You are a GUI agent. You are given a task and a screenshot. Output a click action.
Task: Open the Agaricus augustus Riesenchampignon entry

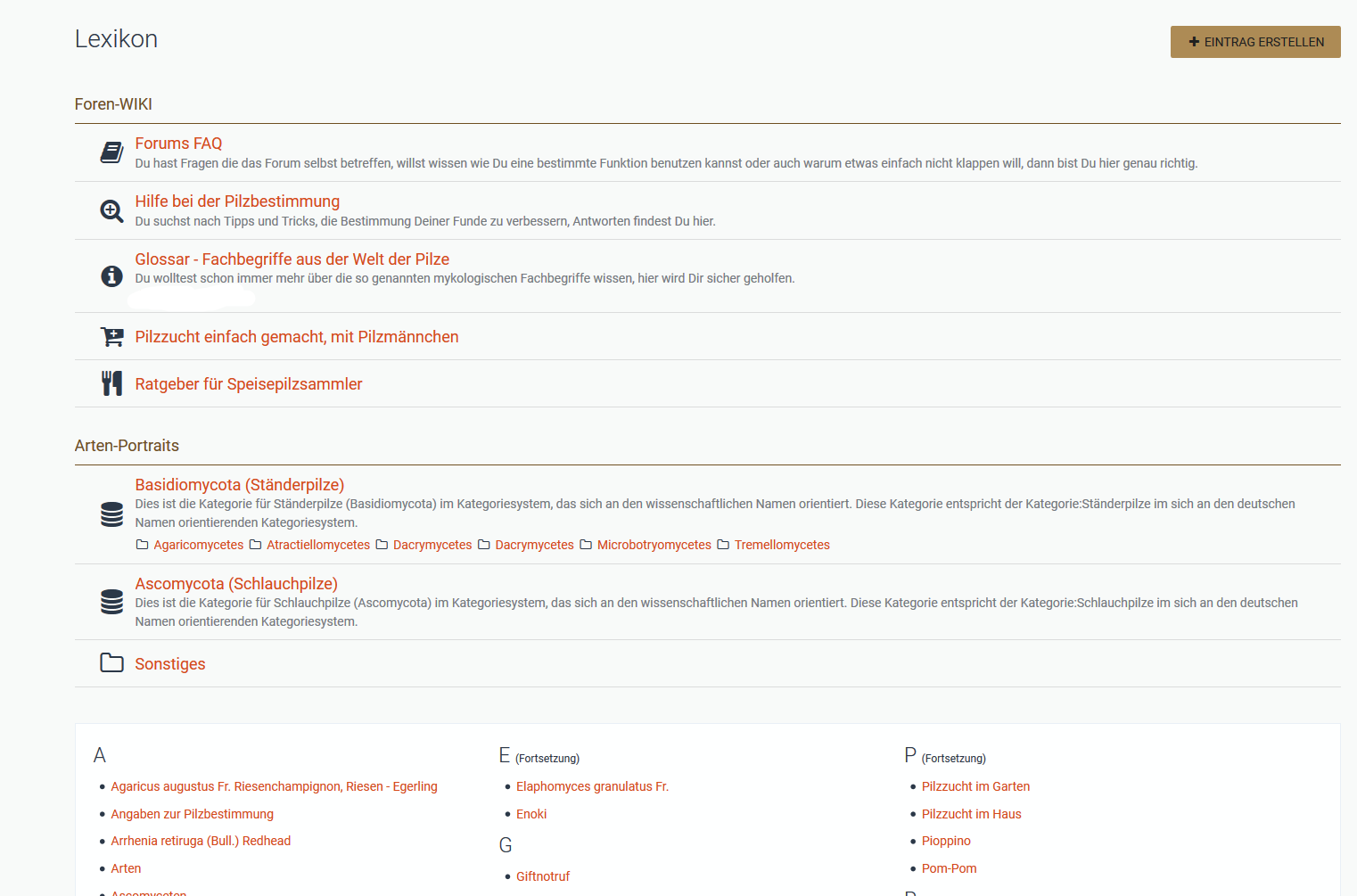274,786
